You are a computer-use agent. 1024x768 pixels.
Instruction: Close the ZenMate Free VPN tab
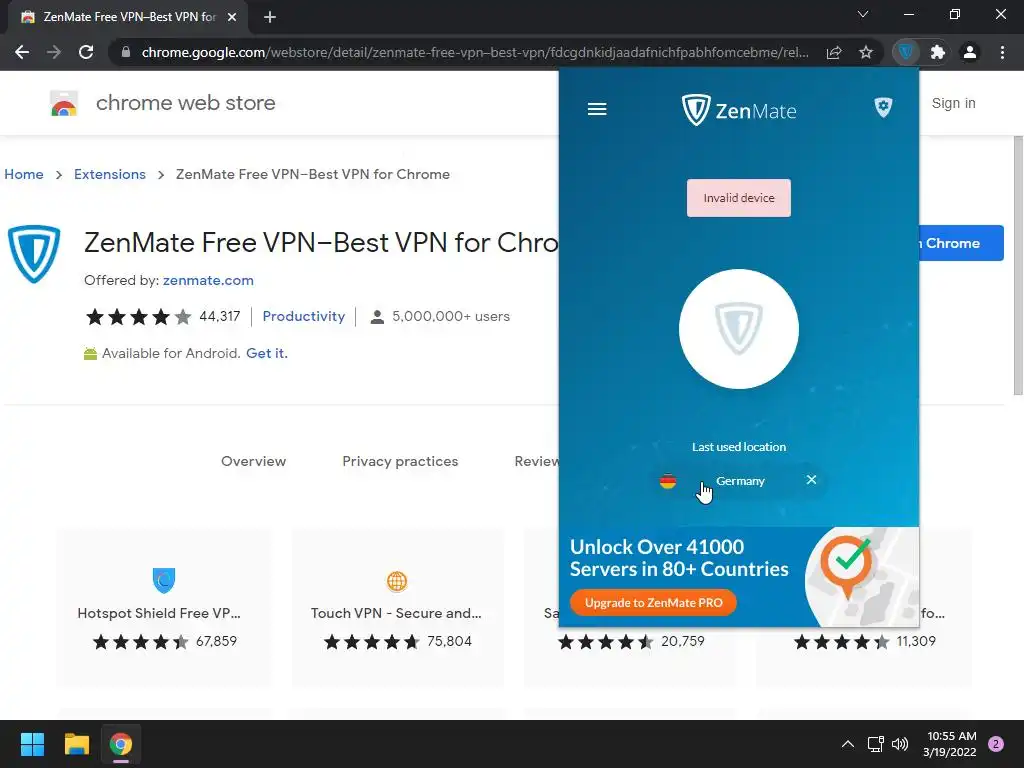[232, 17]
